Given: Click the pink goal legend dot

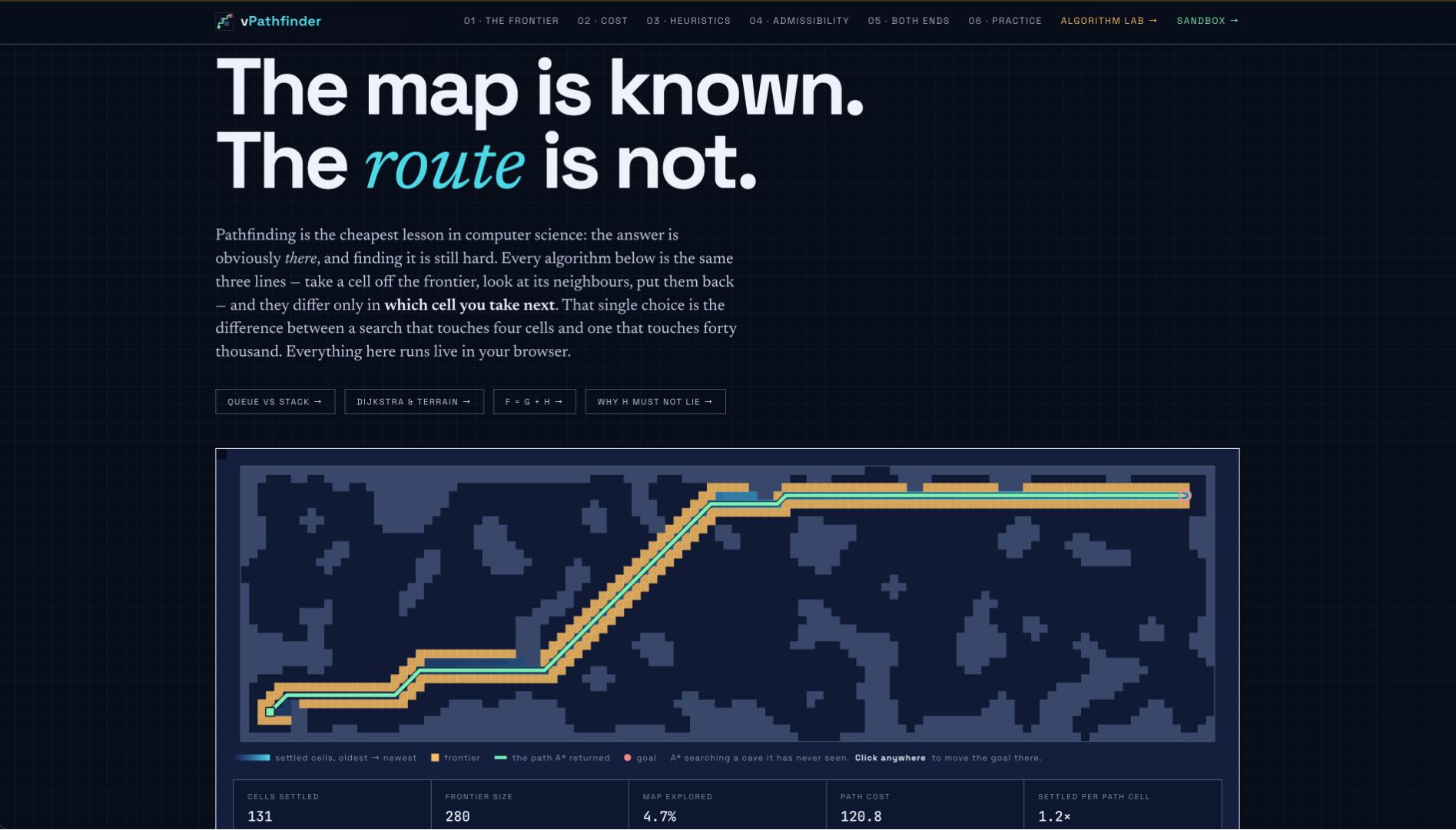Looking at the screenshot, I should coord(628,758).
